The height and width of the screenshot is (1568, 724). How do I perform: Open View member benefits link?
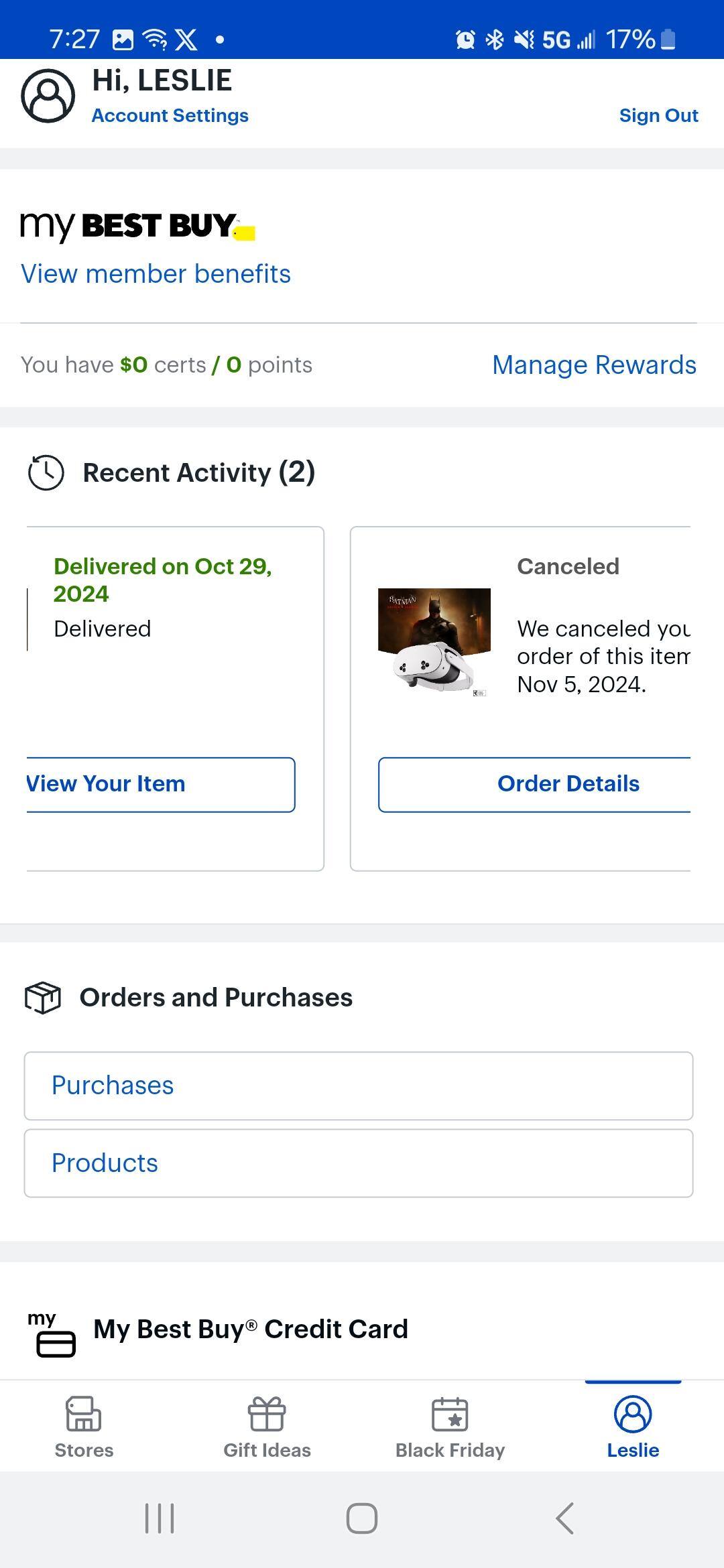[156, 274]
